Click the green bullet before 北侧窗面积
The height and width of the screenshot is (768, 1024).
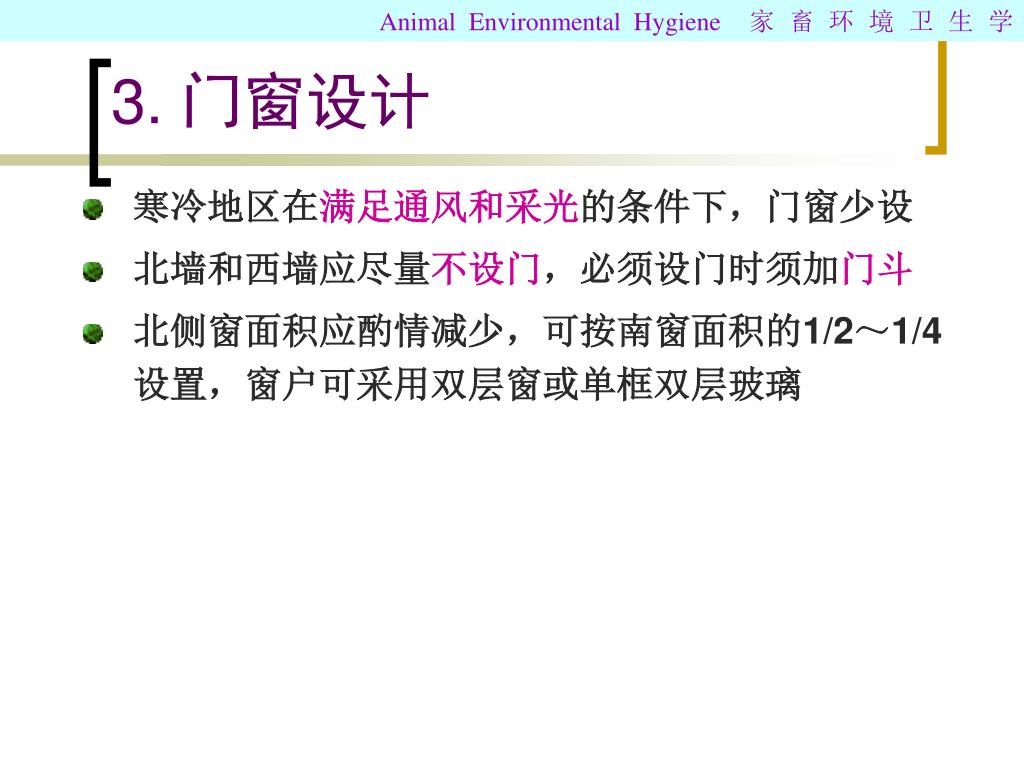click(x=93, y=334)
